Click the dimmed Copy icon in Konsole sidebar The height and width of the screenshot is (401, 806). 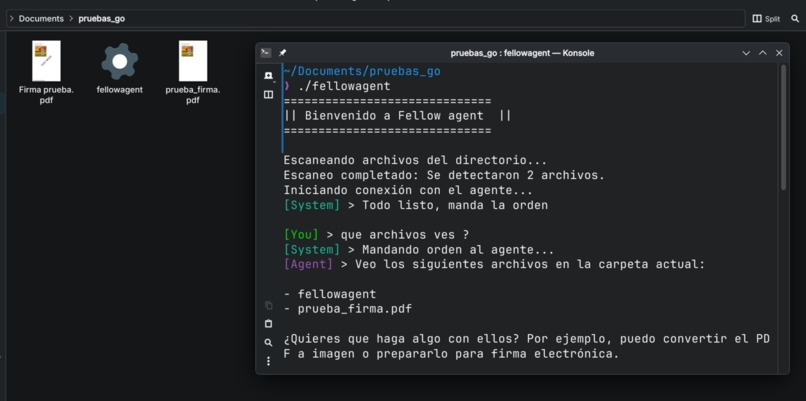point(268,305)
